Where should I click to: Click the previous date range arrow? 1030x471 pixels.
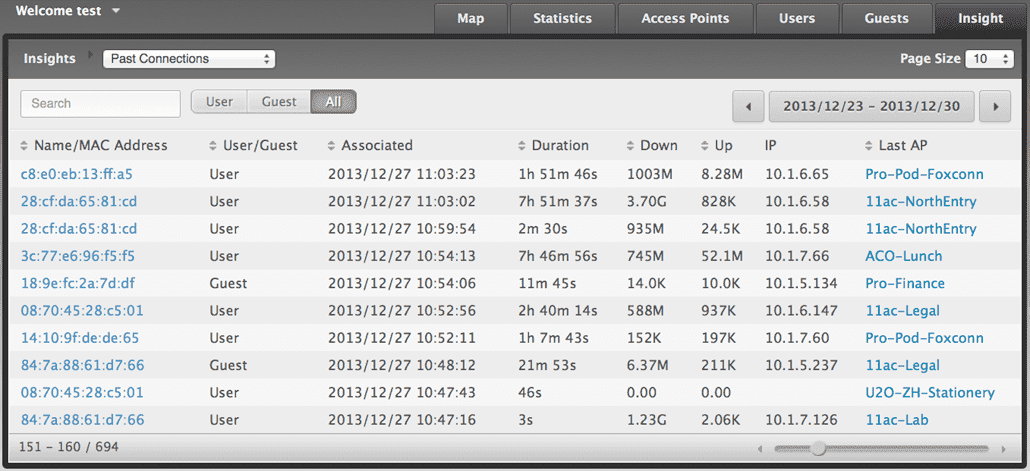[x=748, y=105]
